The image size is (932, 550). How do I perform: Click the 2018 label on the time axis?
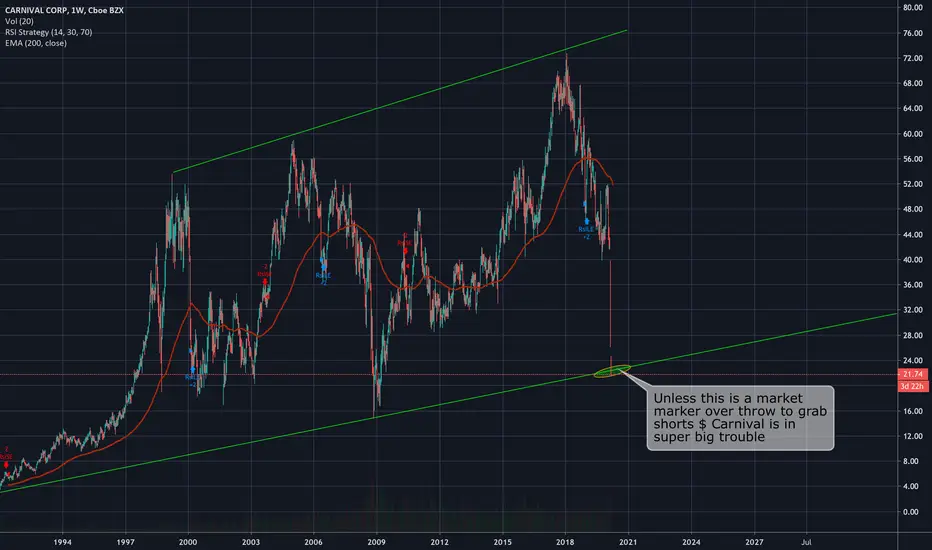point(565,542)
